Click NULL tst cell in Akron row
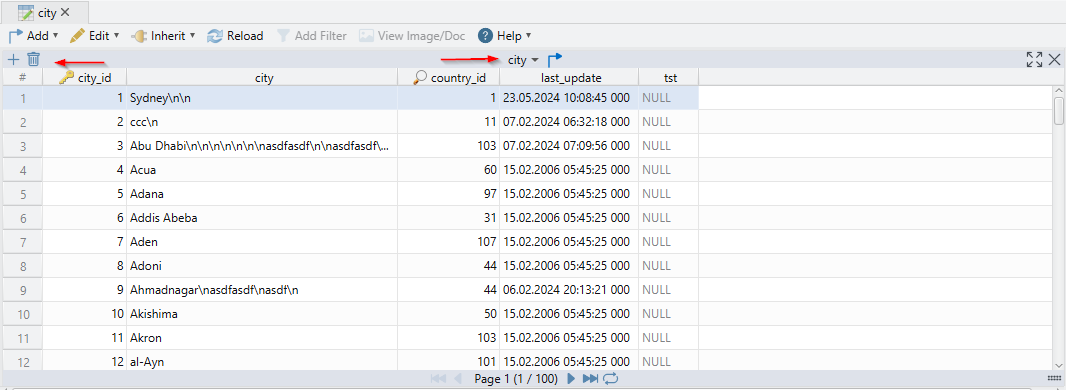 tap(669, 338)
